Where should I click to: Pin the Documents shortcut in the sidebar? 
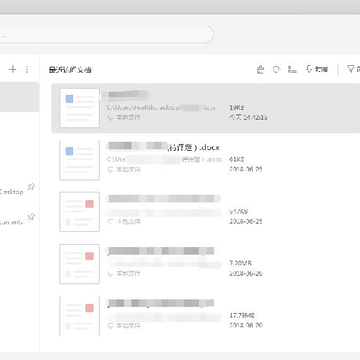point(31,217)
